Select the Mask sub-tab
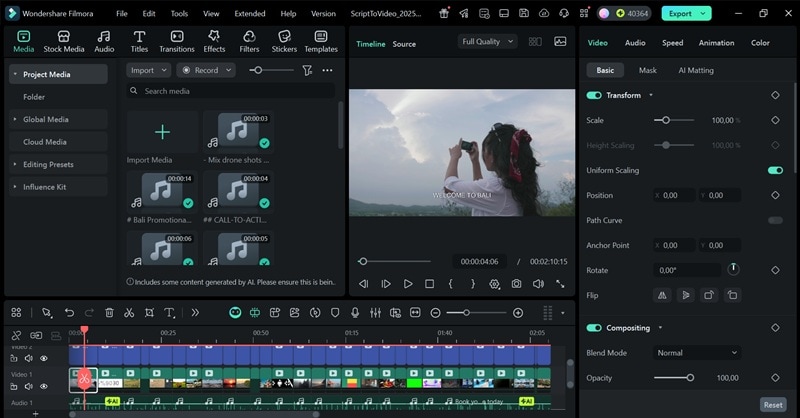Screen dimensions: 800x418 tap(647, 70)
